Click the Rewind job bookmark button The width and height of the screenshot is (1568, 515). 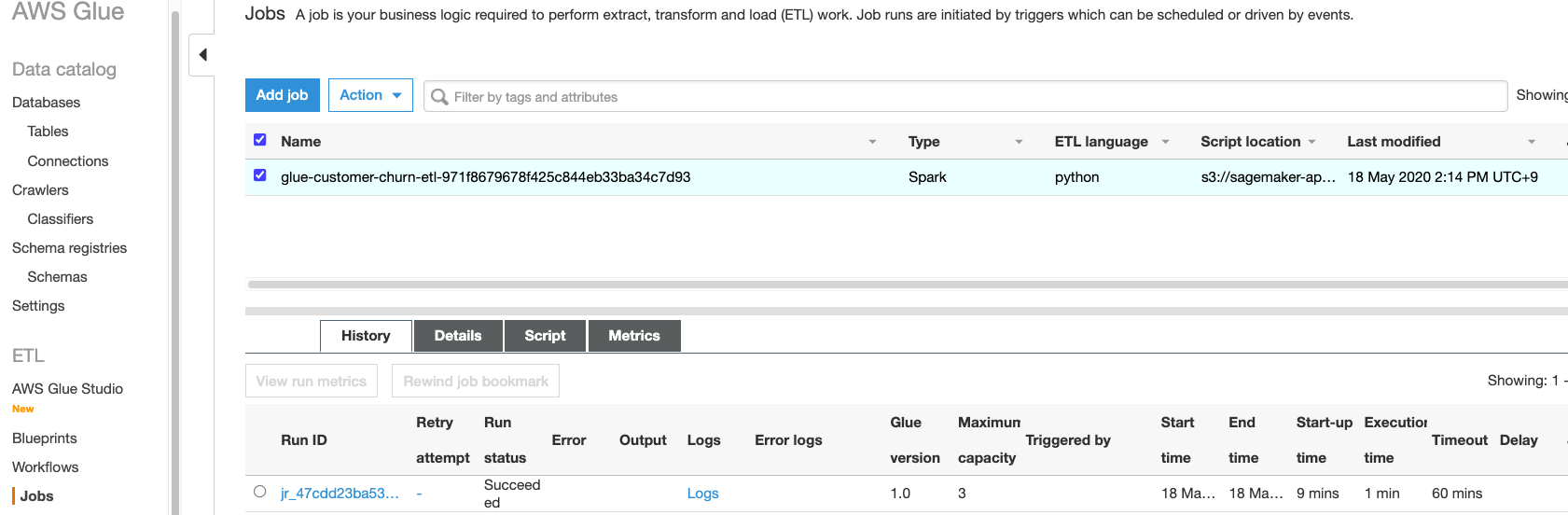(x=476, y=381)
